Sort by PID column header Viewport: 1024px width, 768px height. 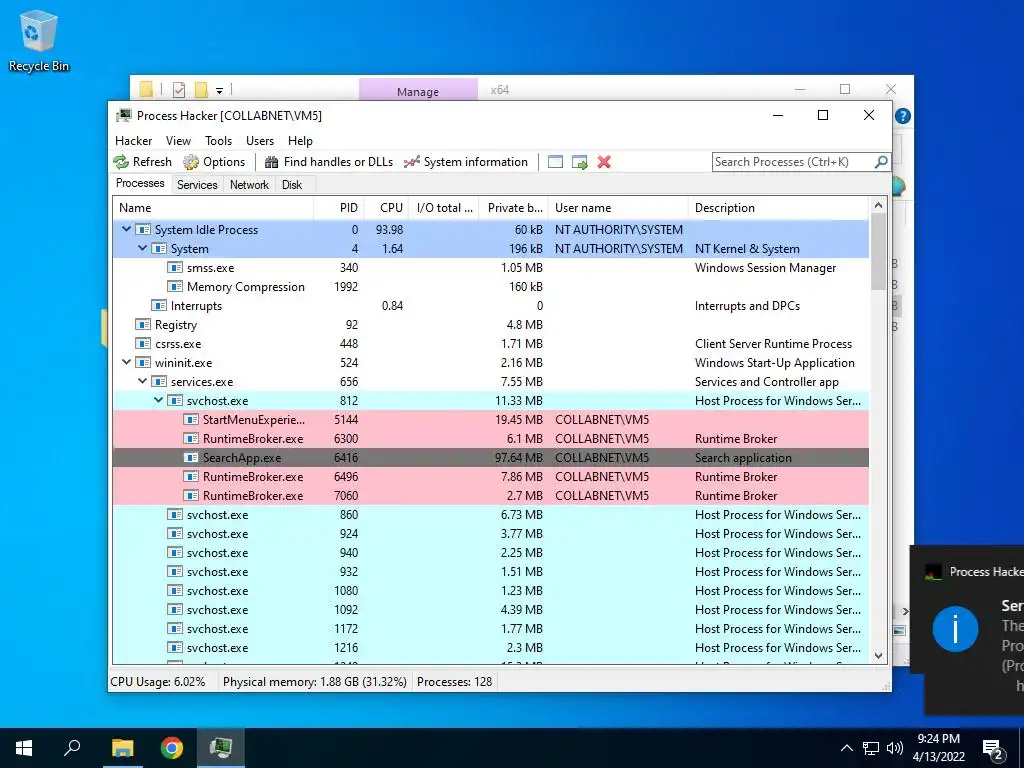pyautogui.click(x=339, y=208)
